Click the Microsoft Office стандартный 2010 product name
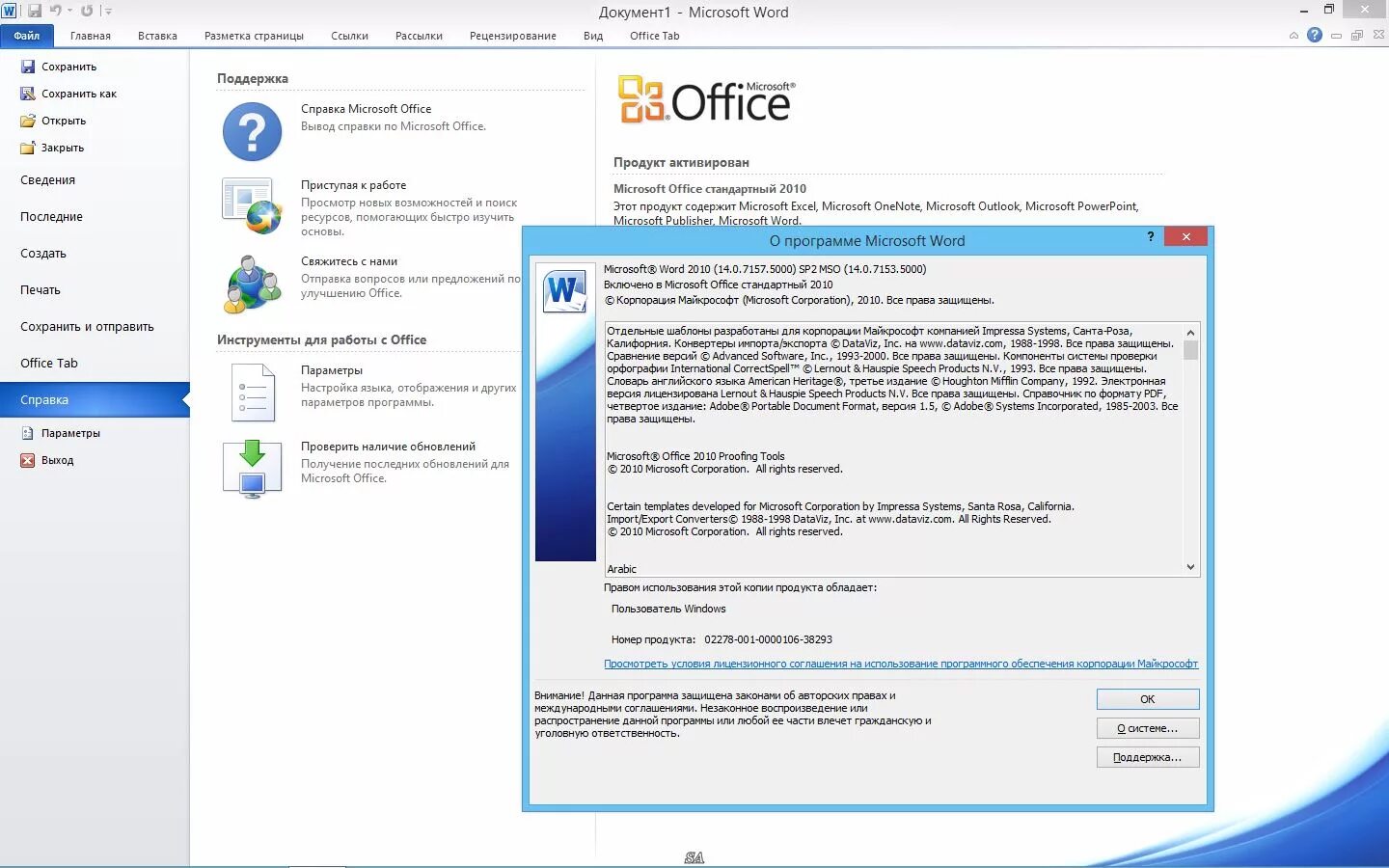The height and width of the screenshot is (868, 1389). pyautogui.click(x=710, y=189)
